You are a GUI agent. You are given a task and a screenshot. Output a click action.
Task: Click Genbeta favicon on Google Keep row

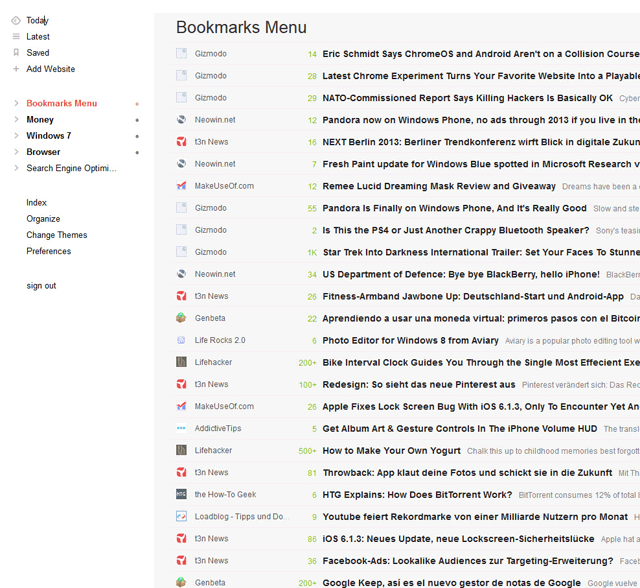pos(181,582)
